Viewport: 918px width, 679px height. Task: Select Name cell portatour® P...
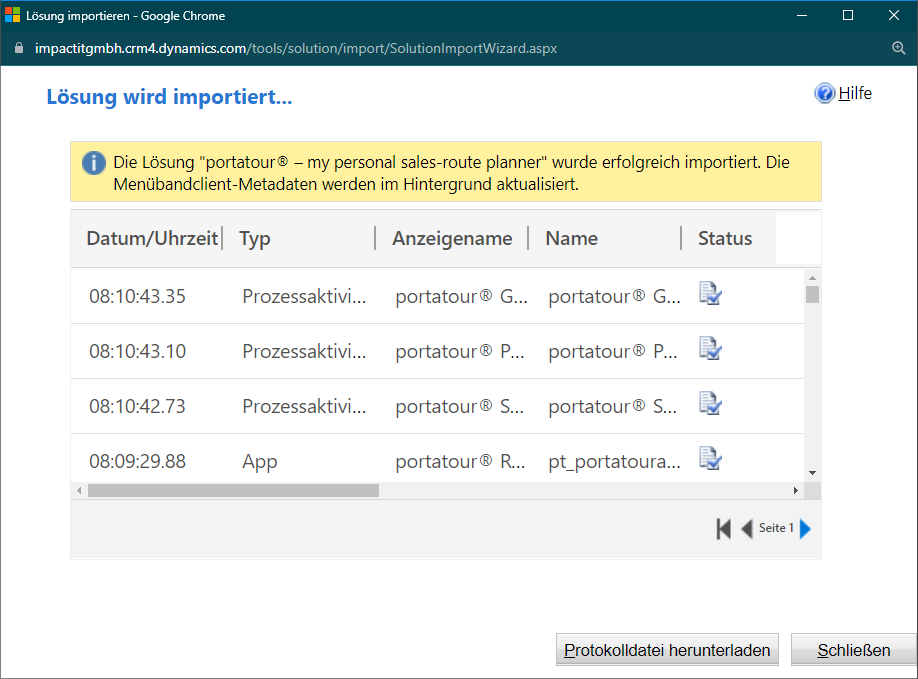[x=613, y=351]
